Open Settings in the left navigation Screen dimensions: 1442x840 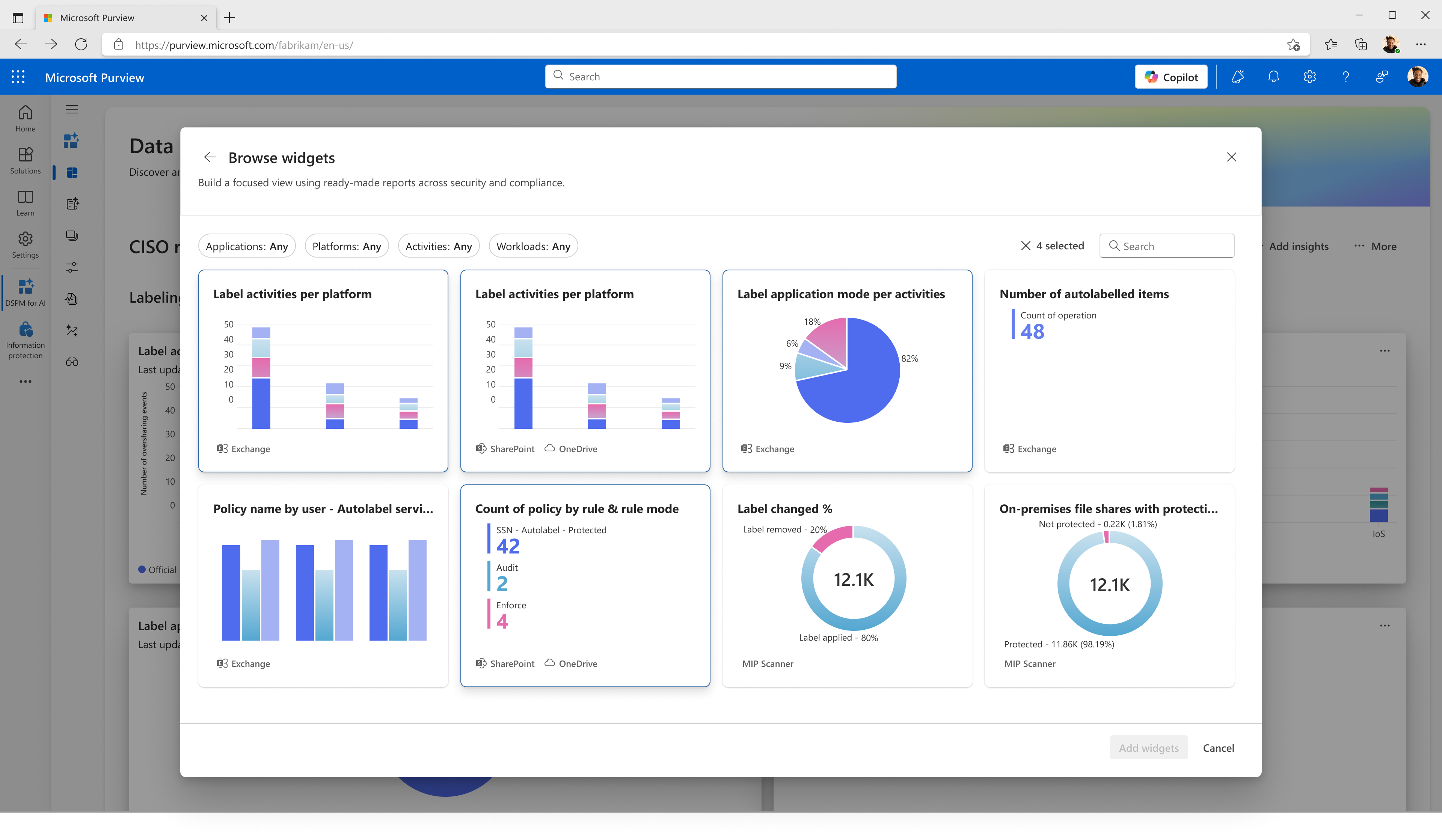(x=25, y=245)
